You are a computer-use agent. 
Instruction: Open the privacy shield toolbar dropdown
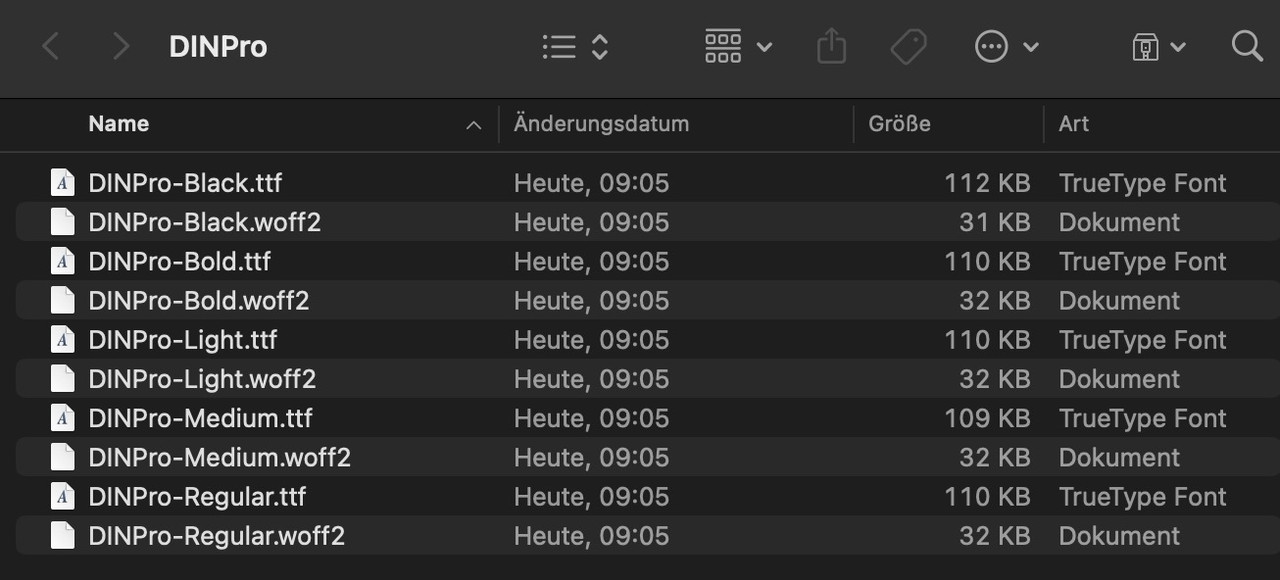1158,46
